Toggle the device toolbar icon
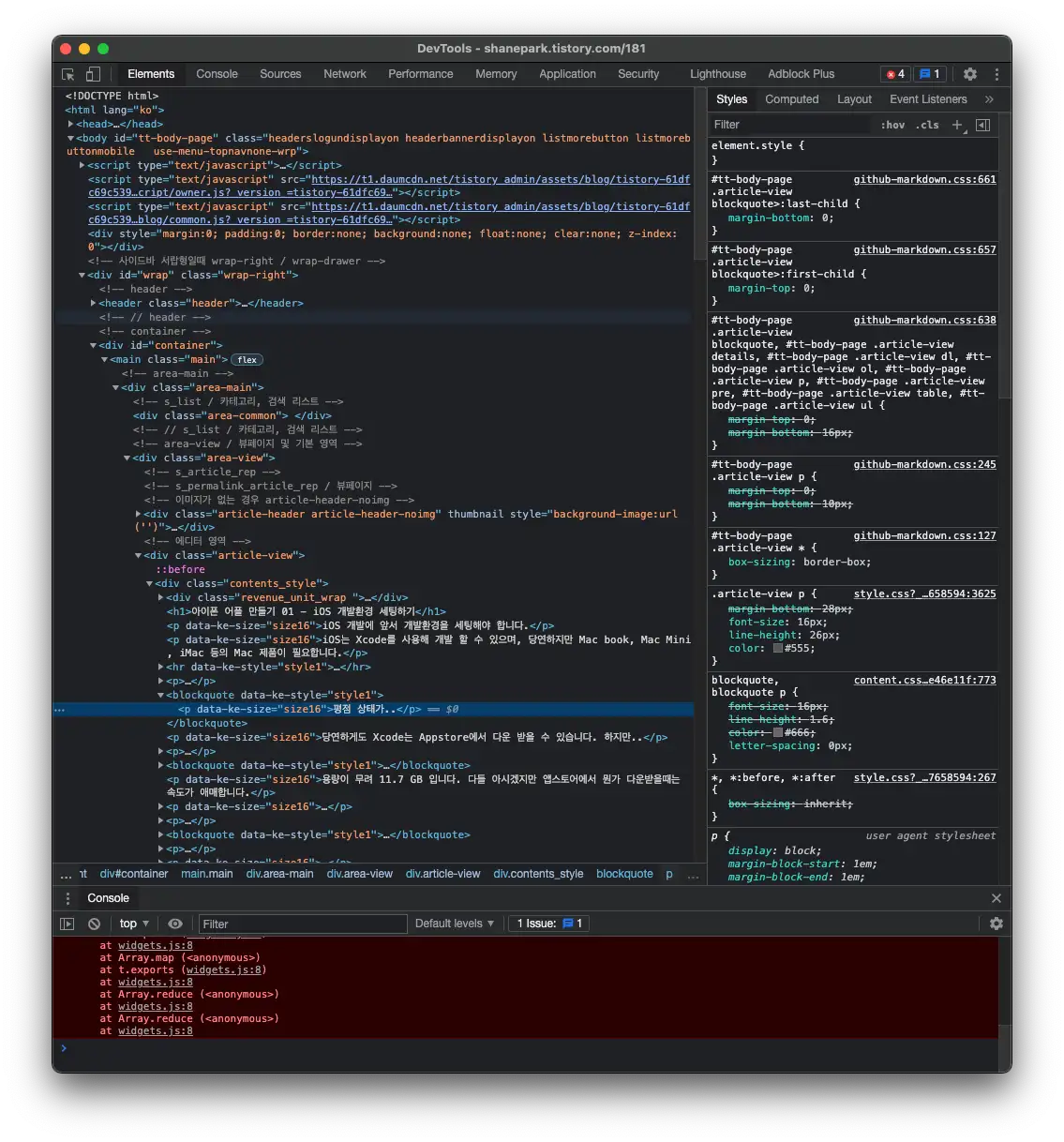 click(93, 74)
